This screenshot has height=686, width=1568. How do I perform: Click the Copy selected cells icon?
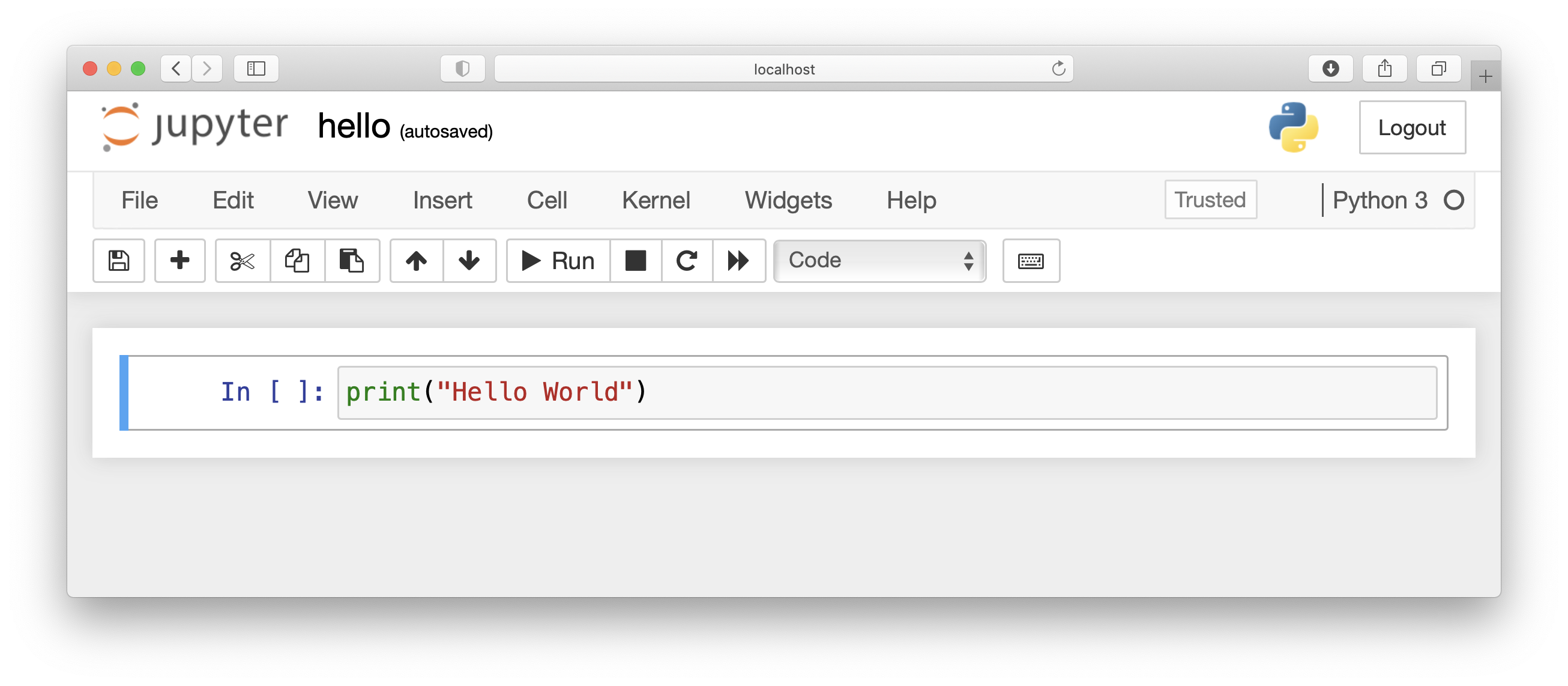(x=296, y=260)
